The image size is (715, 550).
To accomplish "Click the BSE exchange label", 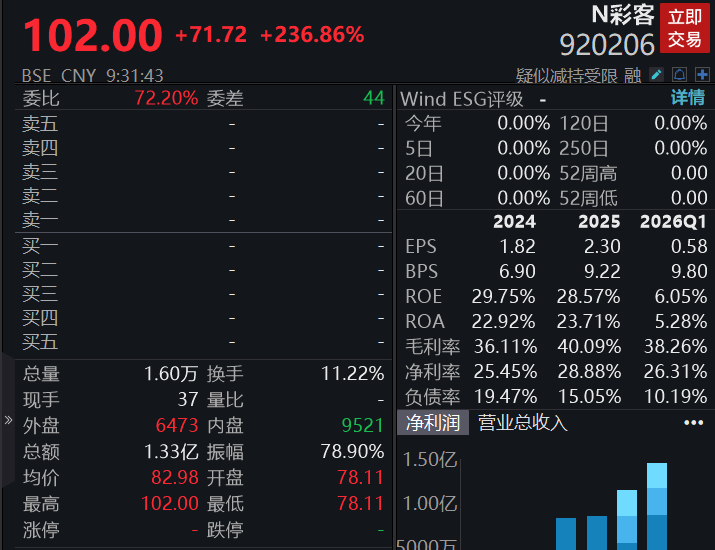I will (x=36, y=76).
